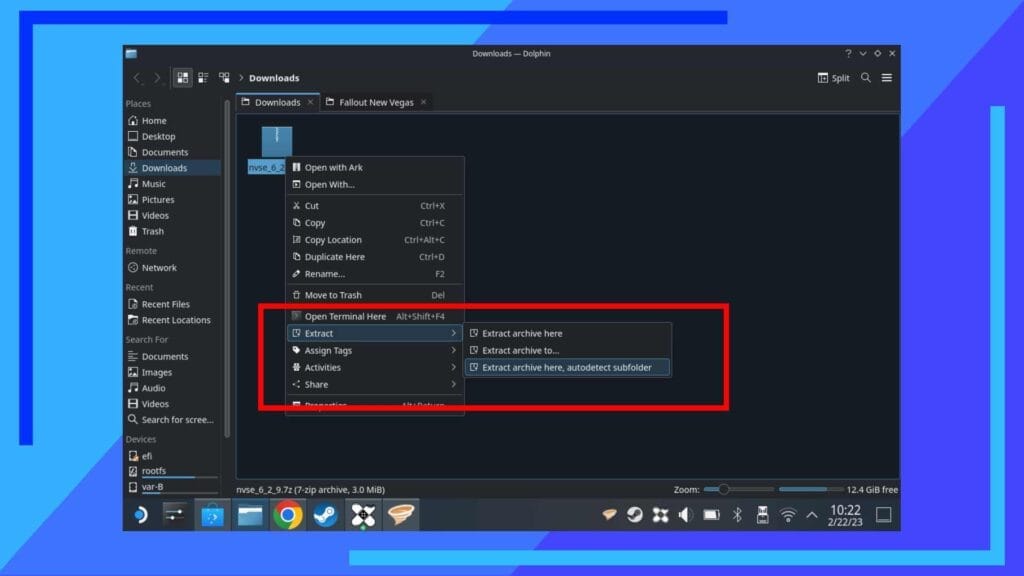Expand the Activities submenu

(375, 367)
